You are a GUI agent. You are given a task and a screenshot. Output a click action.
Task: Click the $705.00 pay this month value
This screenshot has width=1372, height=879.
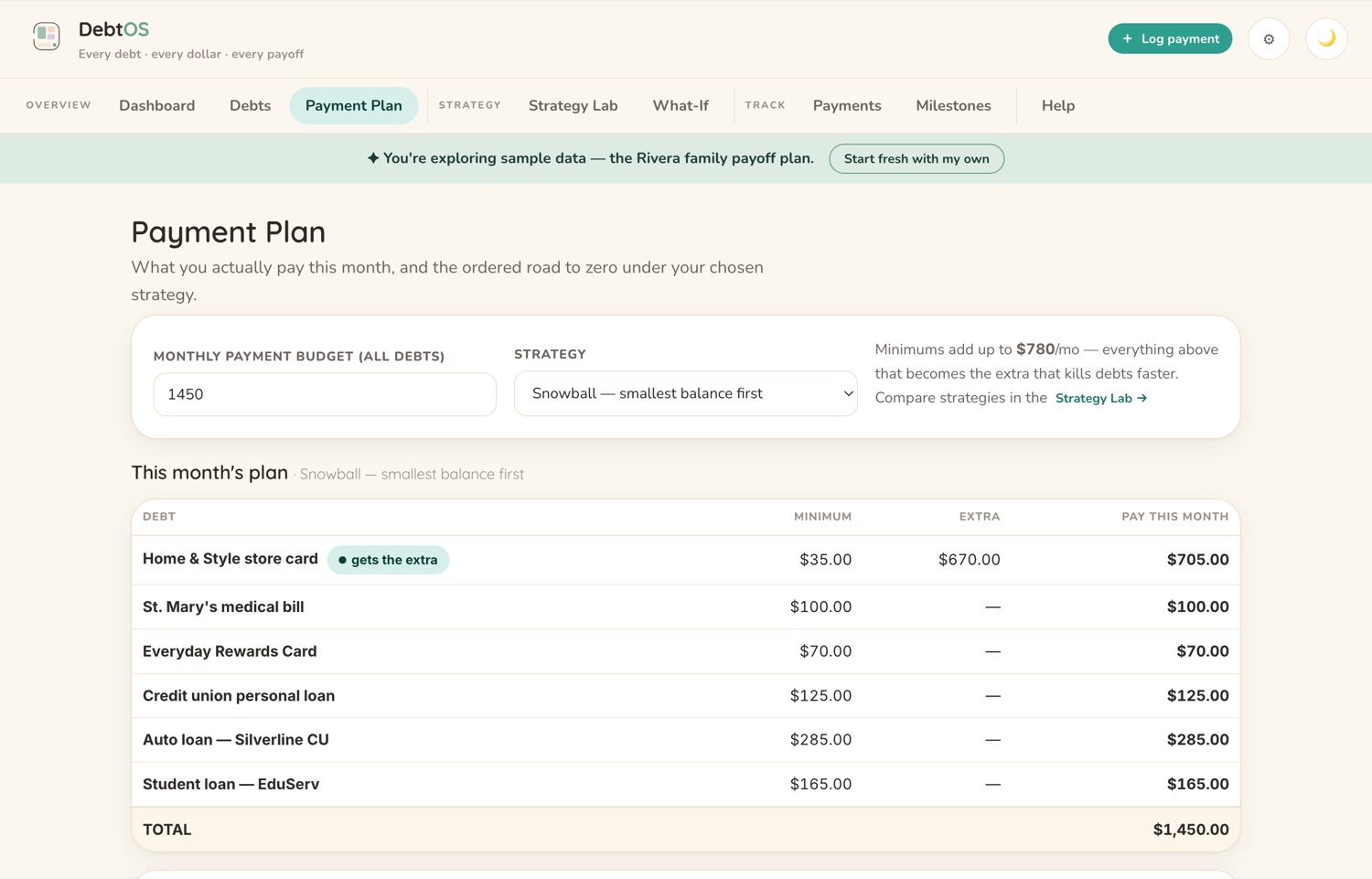(x=1198, y=560)
